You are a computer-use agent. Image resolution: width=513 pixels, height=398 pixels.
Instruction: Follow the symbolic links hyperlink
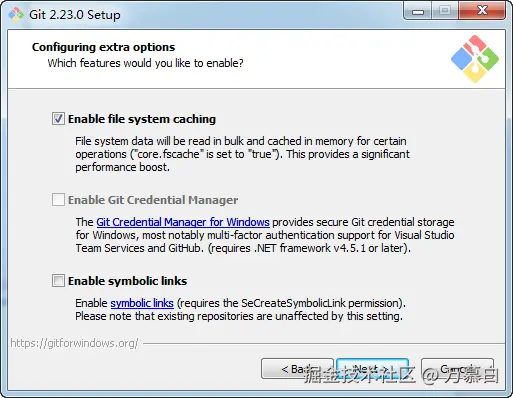(x=142, y=303)
